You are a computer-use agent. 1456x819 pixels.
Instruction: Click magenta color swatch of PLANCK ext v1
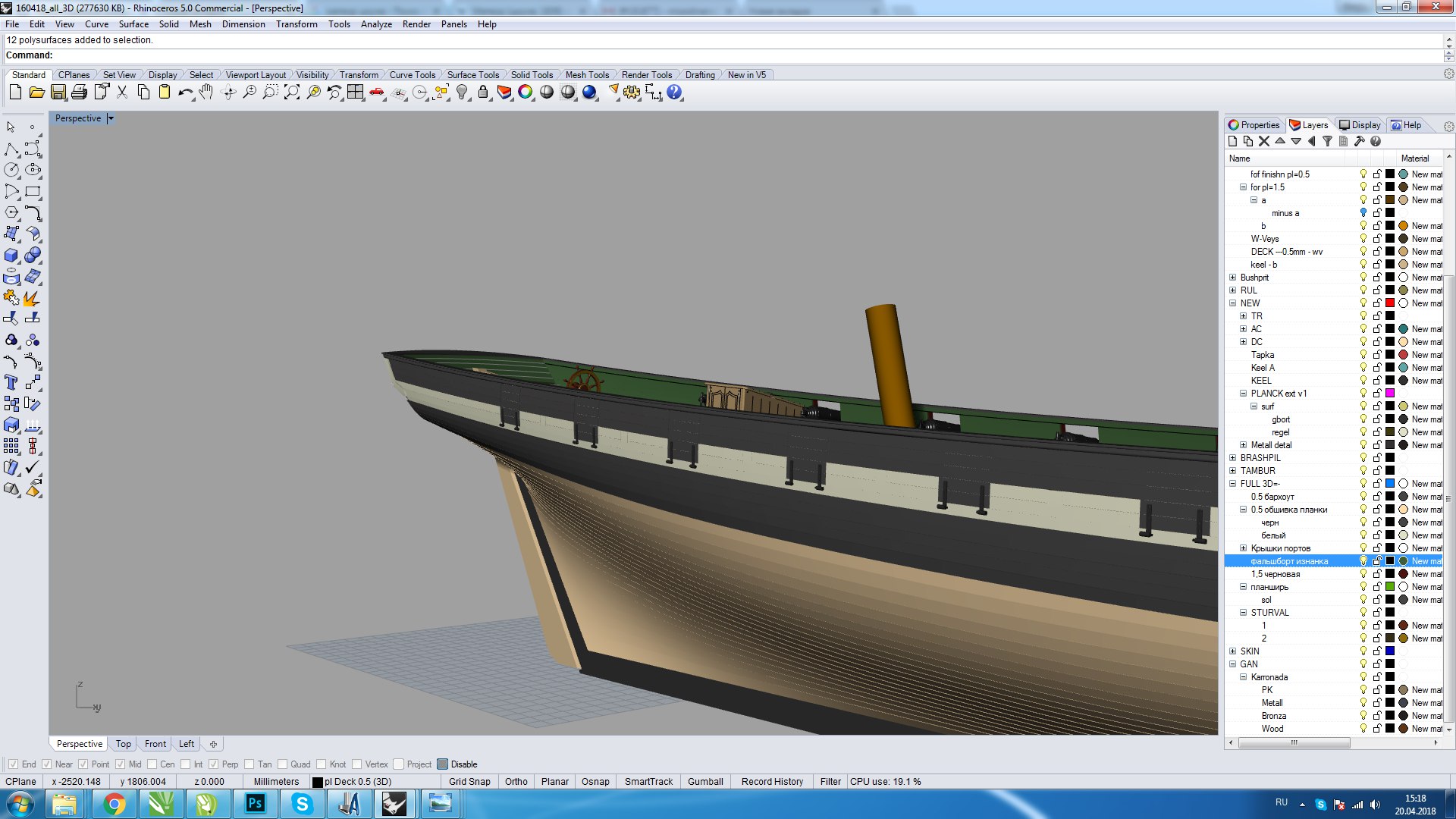tap(1390, 394)
